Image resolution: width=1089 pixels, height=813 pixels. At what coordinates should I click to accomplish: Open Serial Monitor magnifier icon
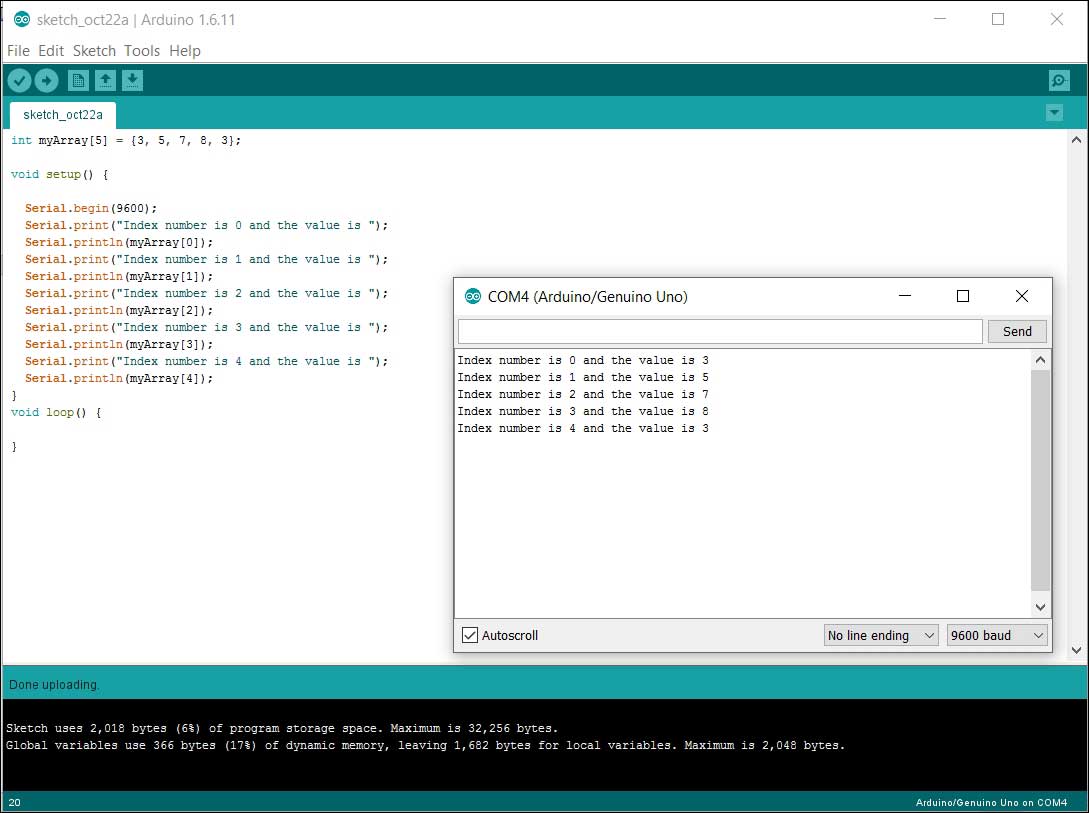point(1058,81)
